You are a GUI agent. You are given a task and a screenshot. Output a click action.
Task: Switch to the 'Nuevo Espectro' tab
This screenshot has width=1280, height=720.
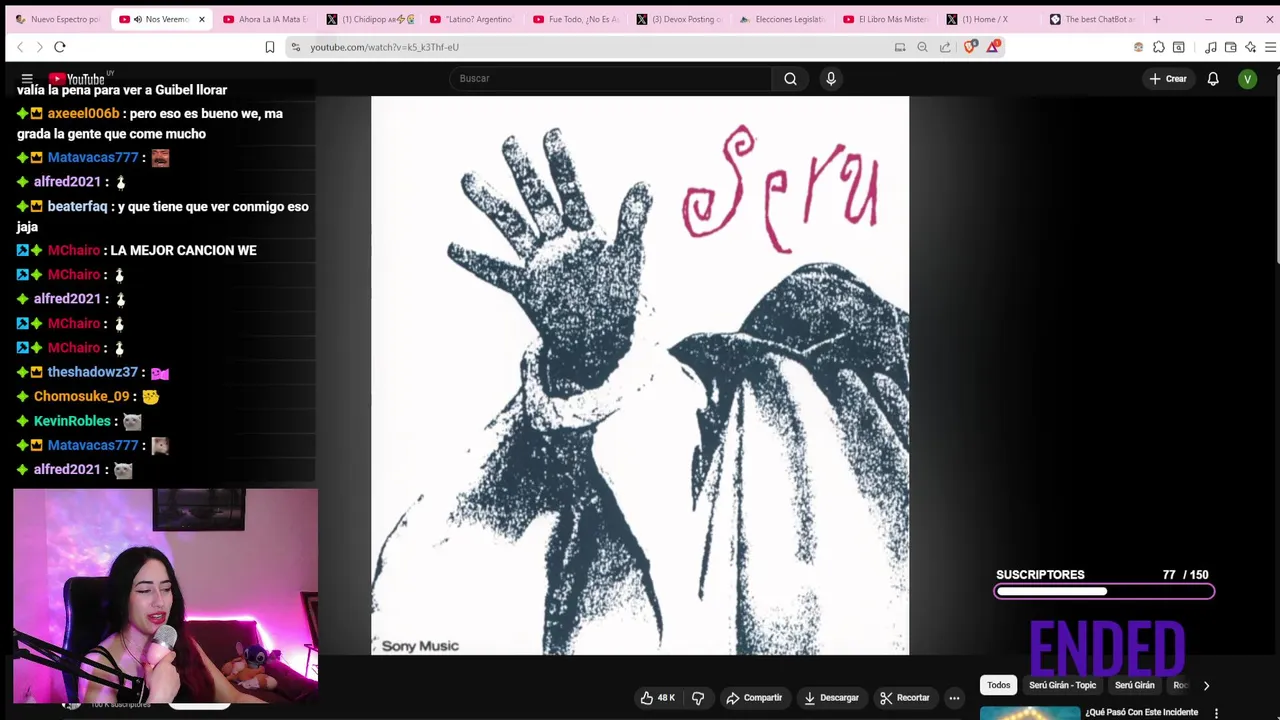coord(57,19)
